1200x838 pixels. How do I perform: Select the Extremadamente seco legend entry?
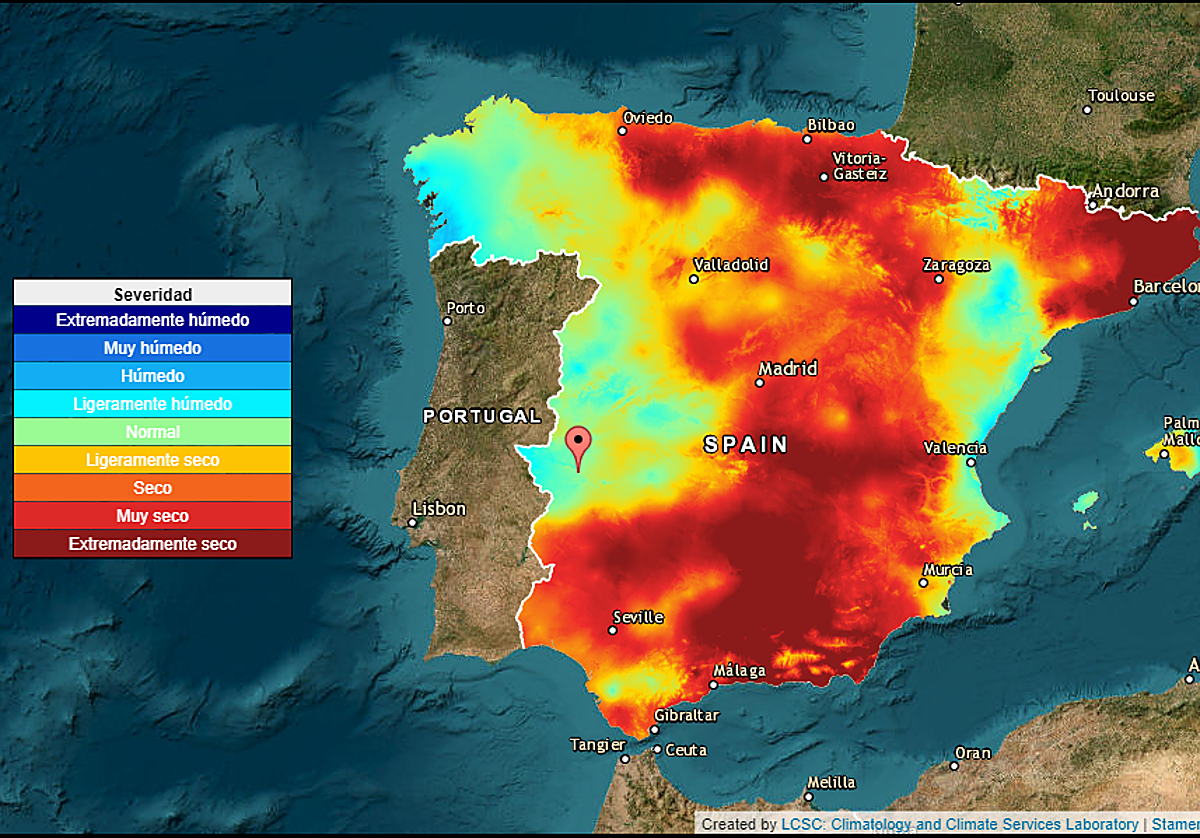point(152,543)
